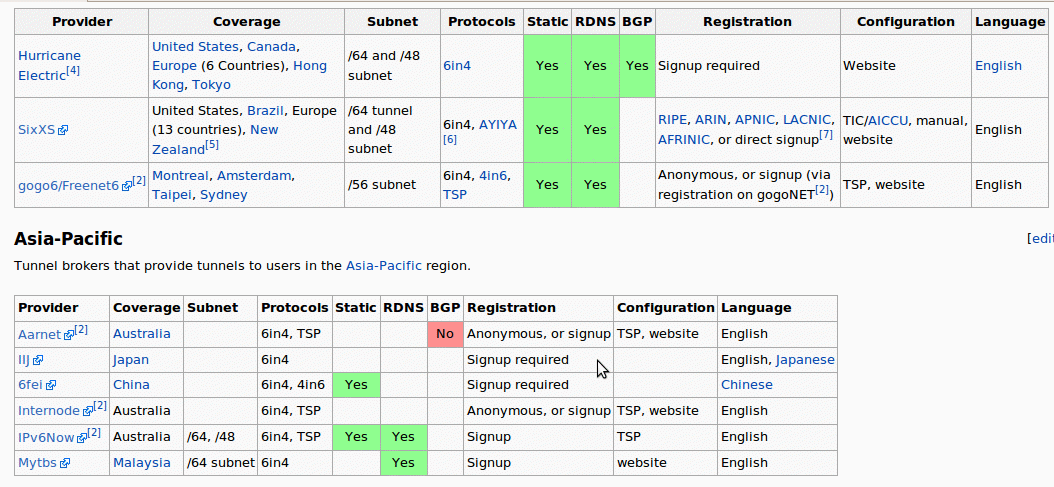The height and width of the screenshot is (487, 1054).
Task: Open the AICCU configuration link
Action: (x=889, y=121)
